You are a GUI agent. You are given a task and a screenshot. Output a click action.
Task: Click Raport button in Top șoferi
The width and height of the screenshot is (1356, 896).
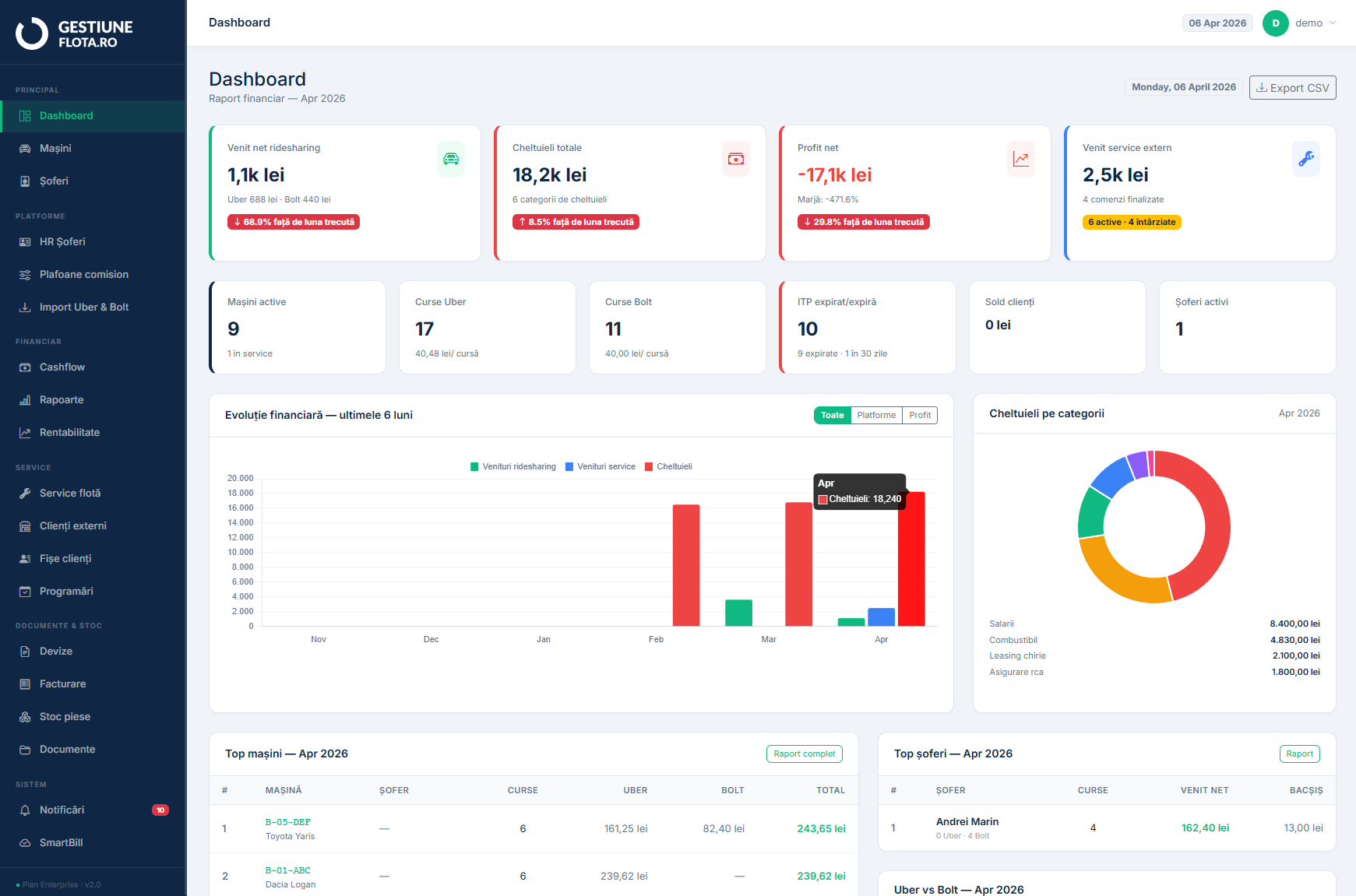tap(1300, 754)
